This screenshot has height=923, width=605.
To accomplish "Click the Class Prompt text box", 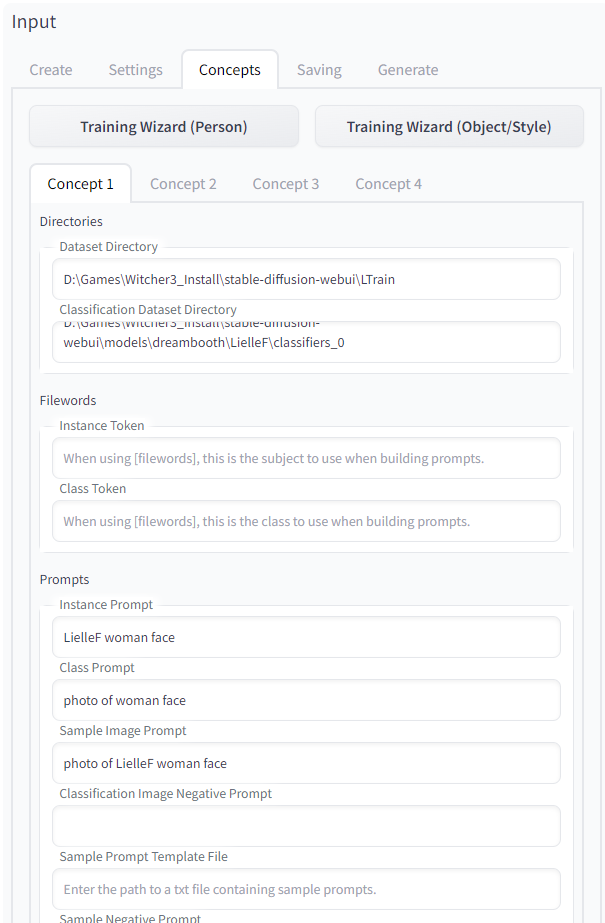I will [x=306, y=701].
